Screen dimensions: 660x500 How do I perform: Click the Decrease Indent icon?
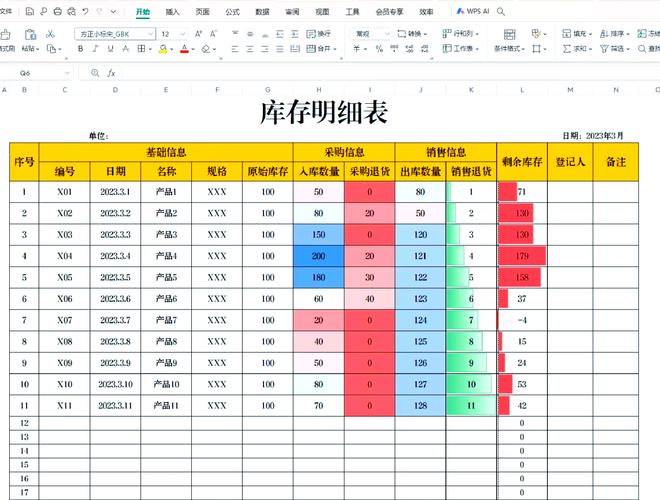pos(280,34)
